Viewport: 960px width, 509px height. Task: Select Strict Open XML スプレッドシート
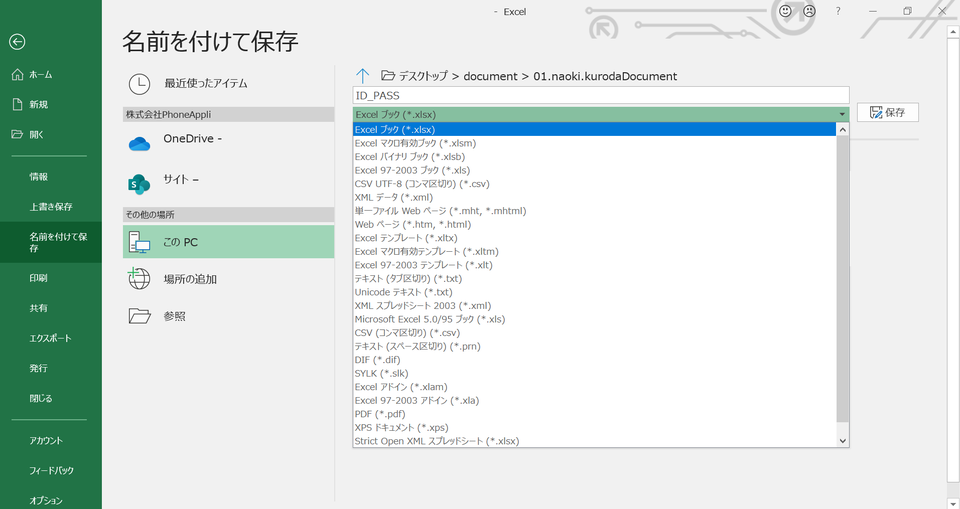coord(594,440)
